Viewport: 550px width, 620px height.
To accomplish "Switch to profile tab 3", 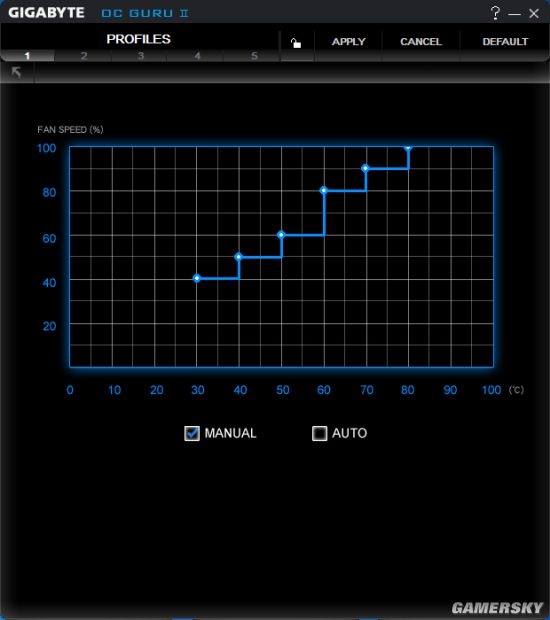I will (140, 56).
